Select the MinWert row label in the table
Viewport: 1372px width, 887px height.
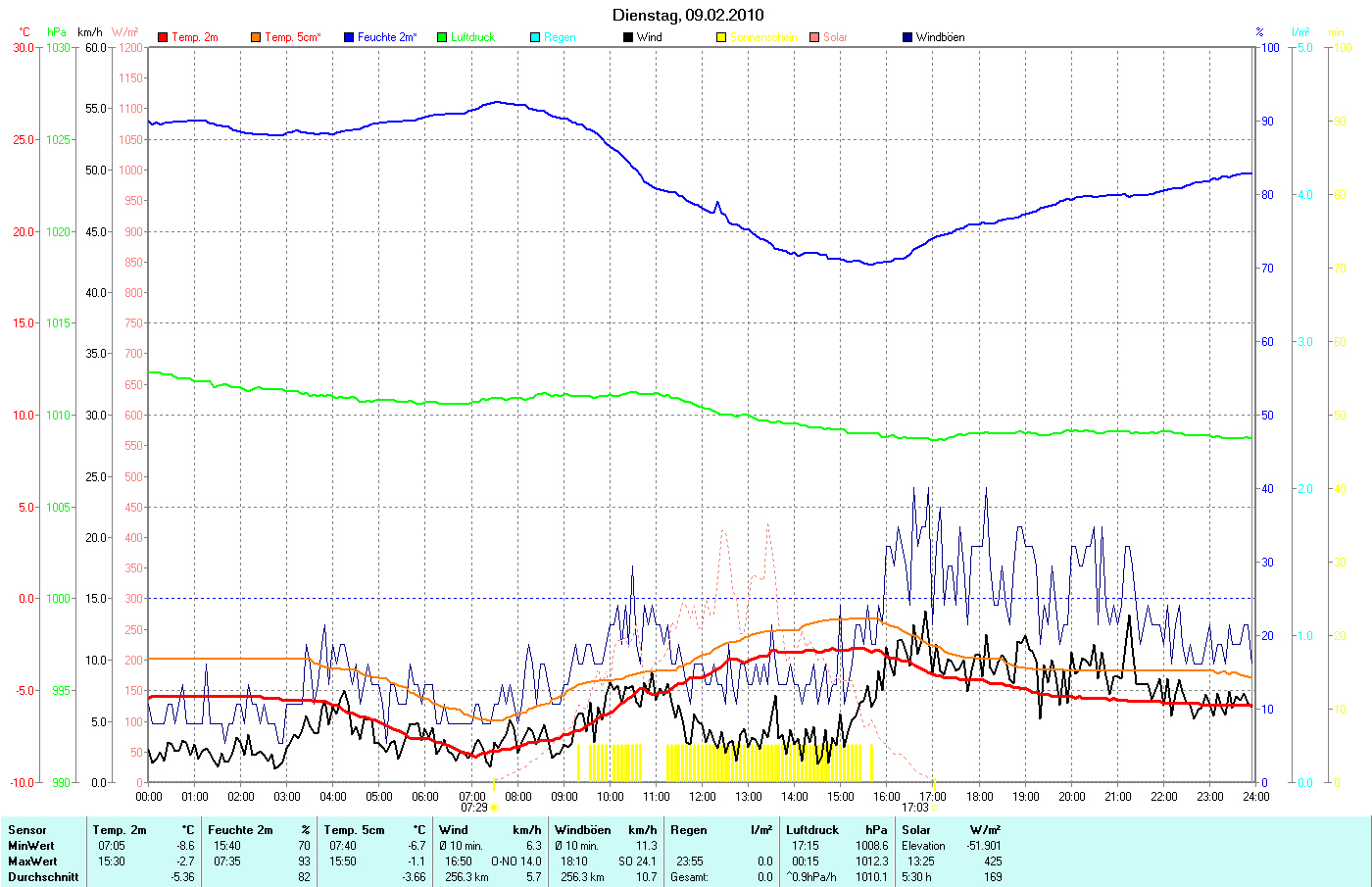pyautogui.click(x=31, y=846)
